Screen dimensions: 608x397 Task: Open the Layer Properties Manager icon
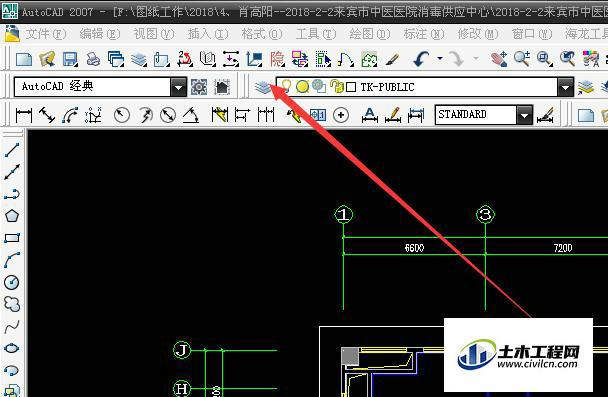263,87
